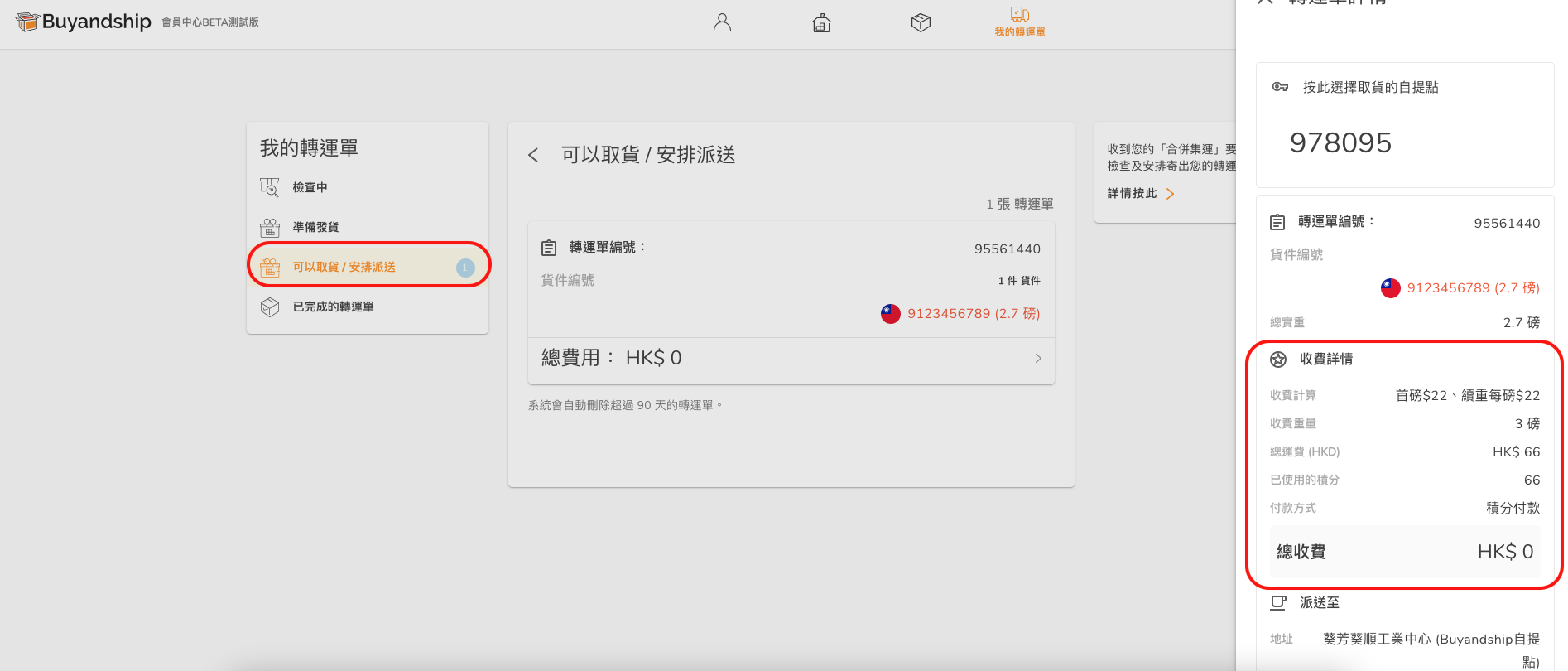Click the parcel box icon in header
The image size is (1568, 671).
pyautogui.click(x=921, y=22)
